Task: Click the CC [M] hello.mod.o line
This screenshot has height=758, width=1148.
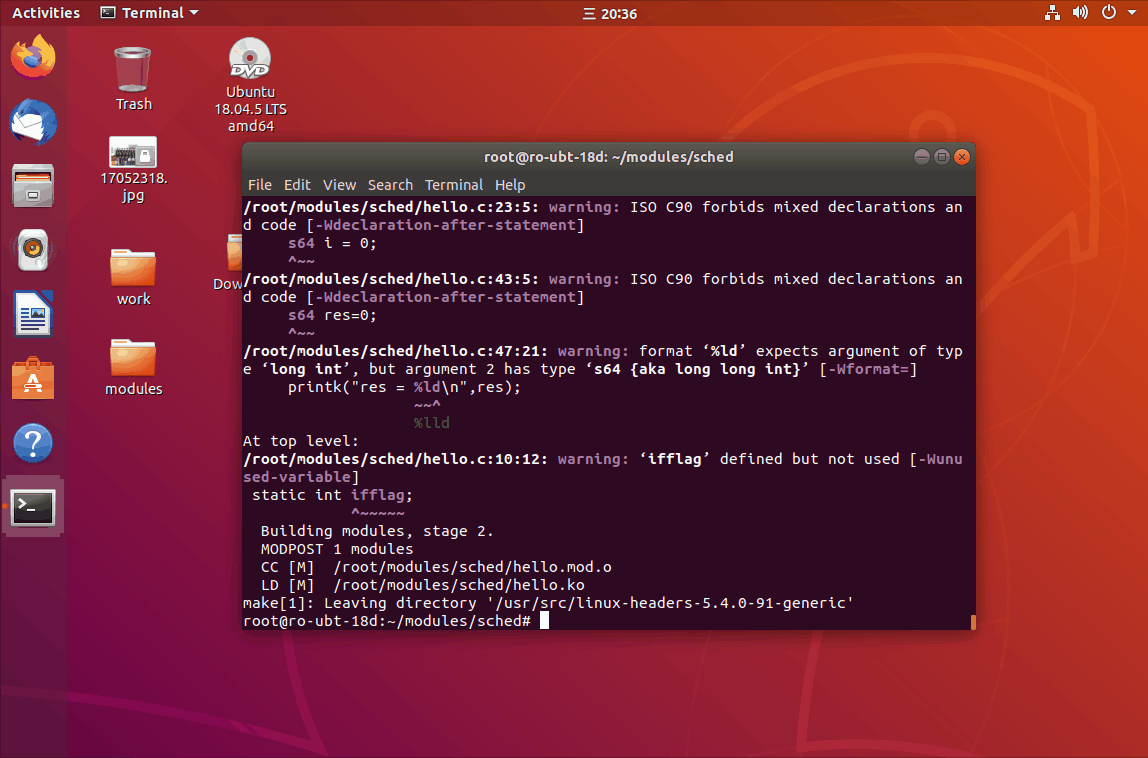Action: coord(436,567)
